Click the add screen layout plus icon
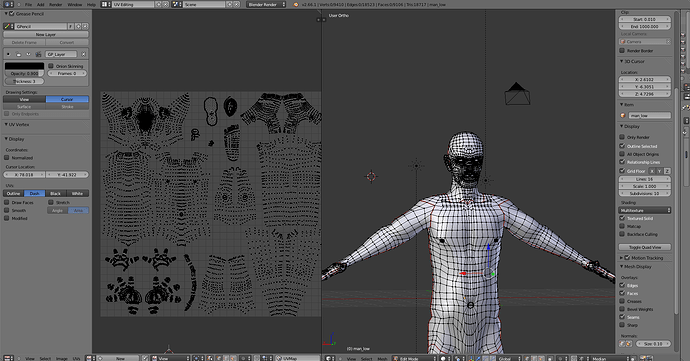 pyautogui.click(x=158, y=4)
